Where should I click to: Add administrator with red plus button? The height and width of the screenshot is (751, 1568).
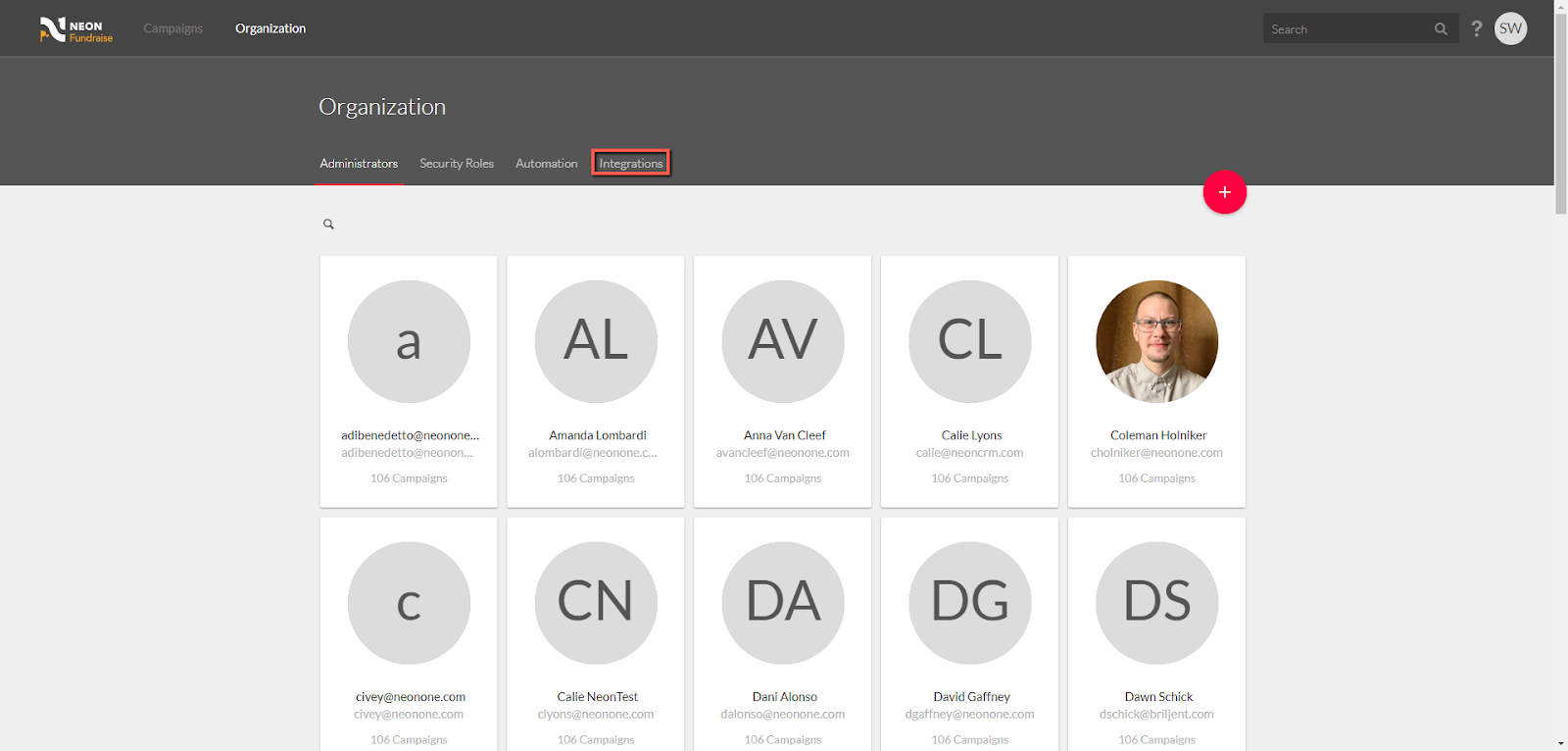coord(1224,192)
